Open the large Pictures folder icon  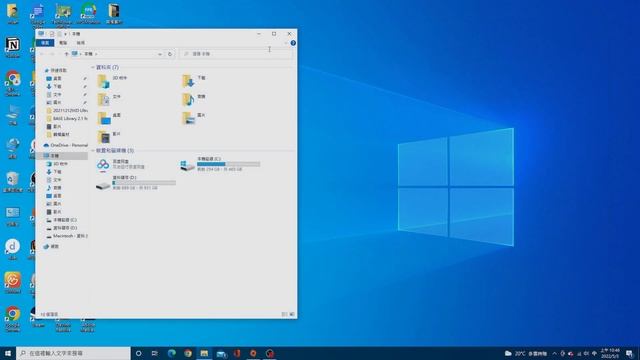[188, 118]
